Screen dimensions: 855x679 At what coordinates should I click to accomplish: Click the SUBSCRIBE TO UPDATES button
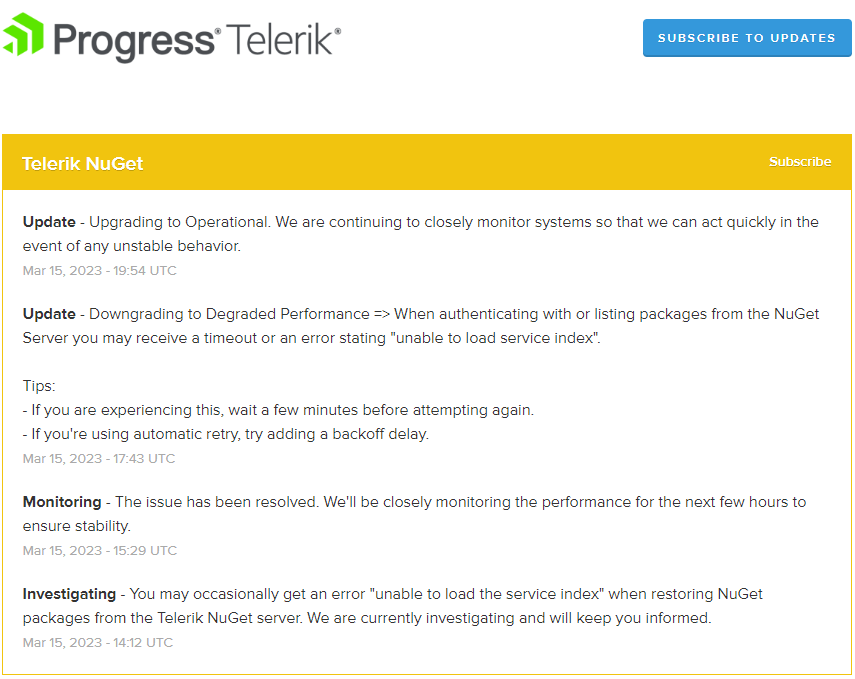click(746, 37)
